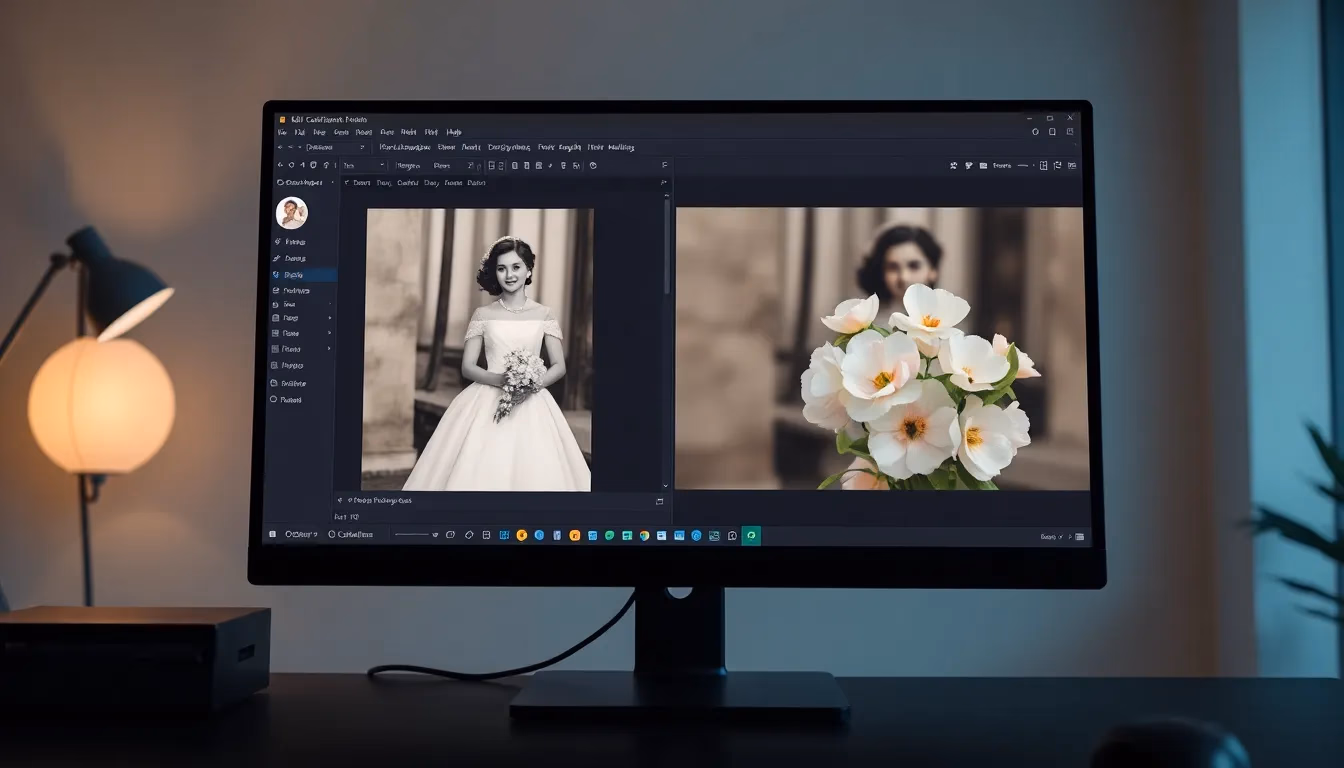Open the first menu in the menu bar
The image size is (1344, 768).
click(282, 132)
